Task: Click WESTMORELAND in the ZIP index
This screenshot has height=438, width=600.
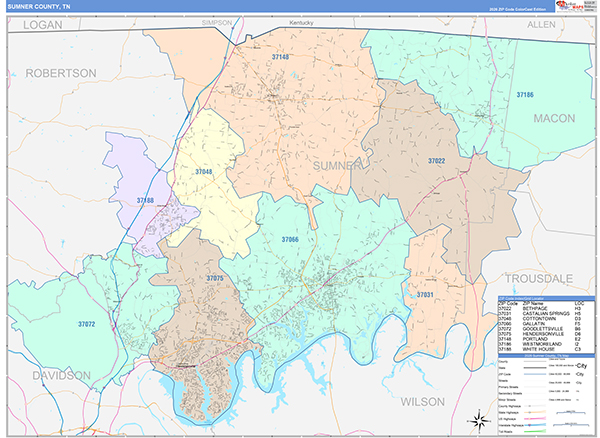Action: [542, 344]
